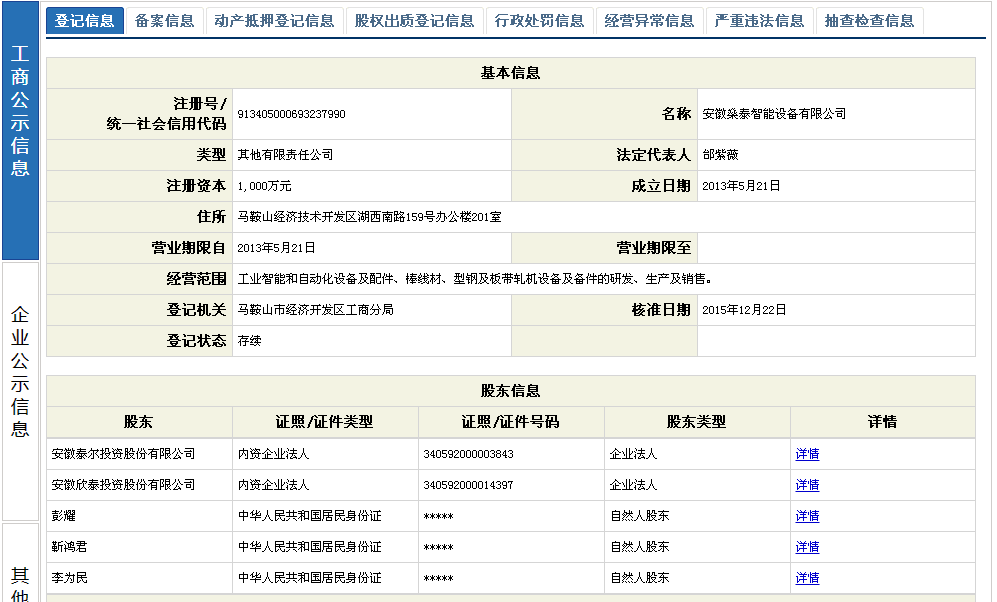View 详情 for shareholder 彭耀

click(x=807, y=516)
